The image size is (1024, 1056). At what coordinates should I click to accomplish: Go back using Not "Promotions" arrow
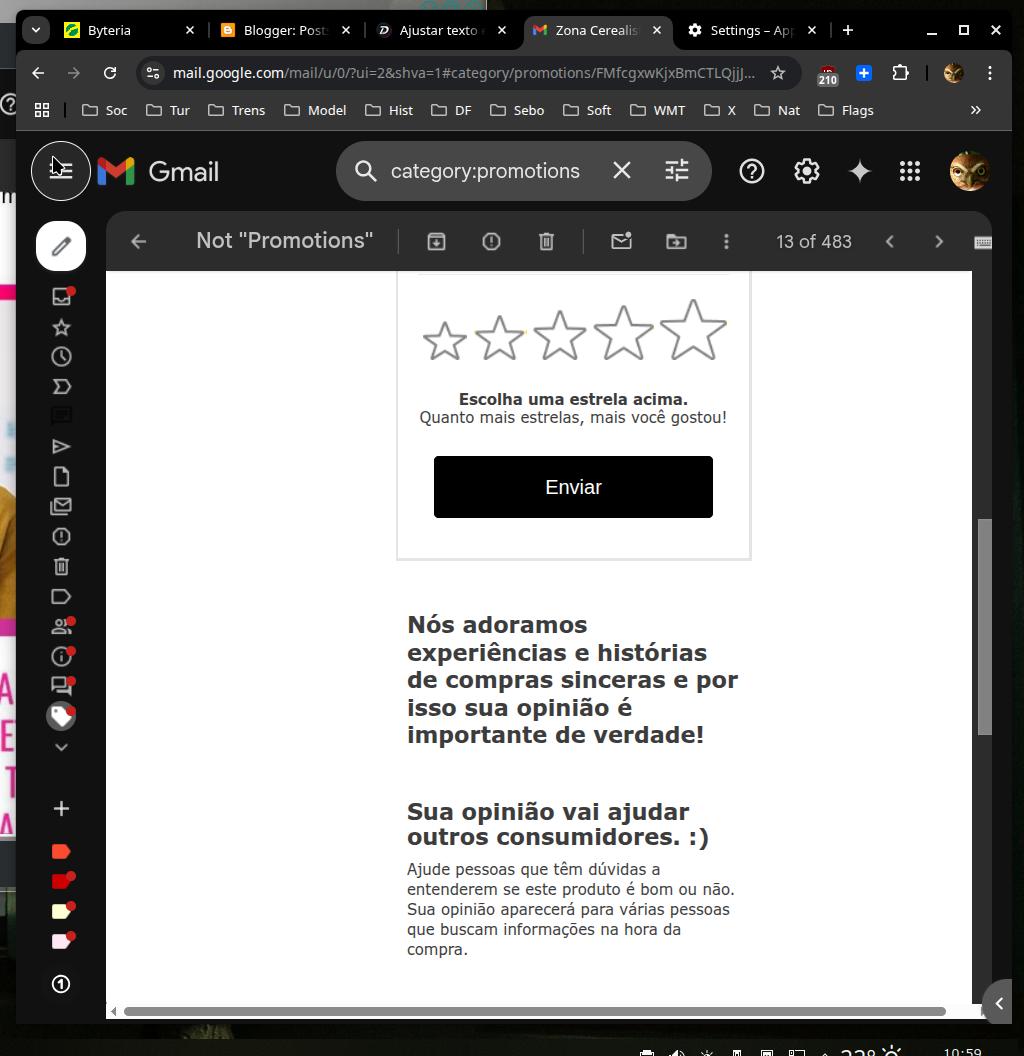[139, 241]
